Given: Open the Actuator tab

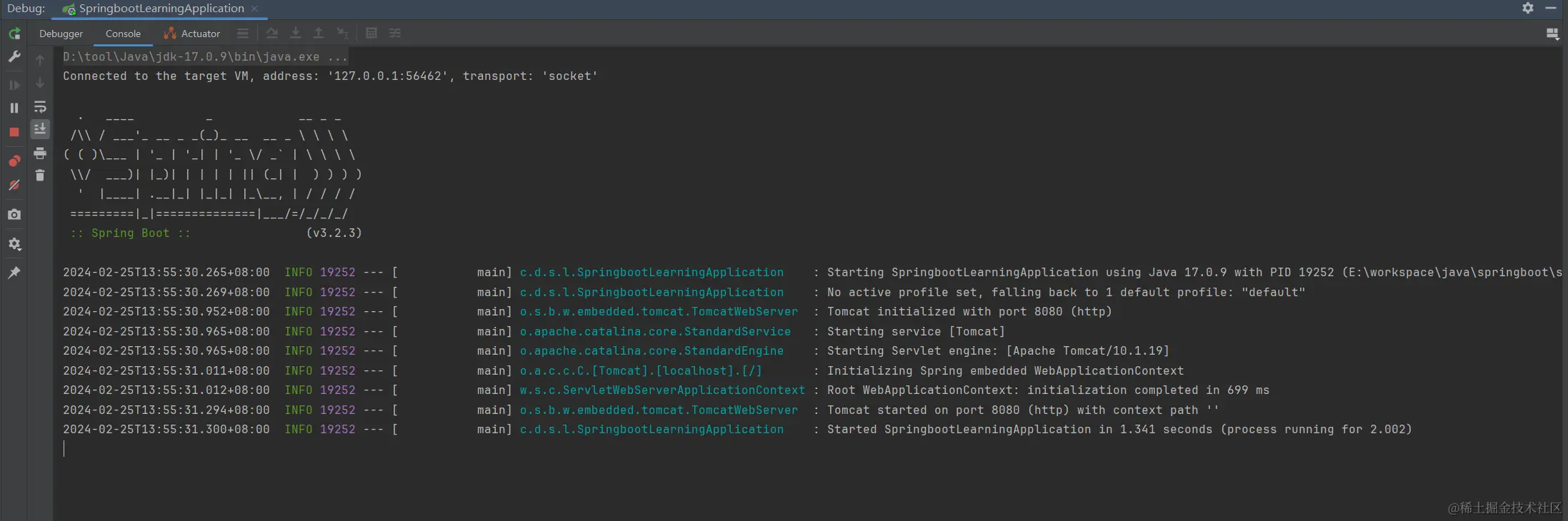Looking at the screenshot, I should [x=192, y=34].
